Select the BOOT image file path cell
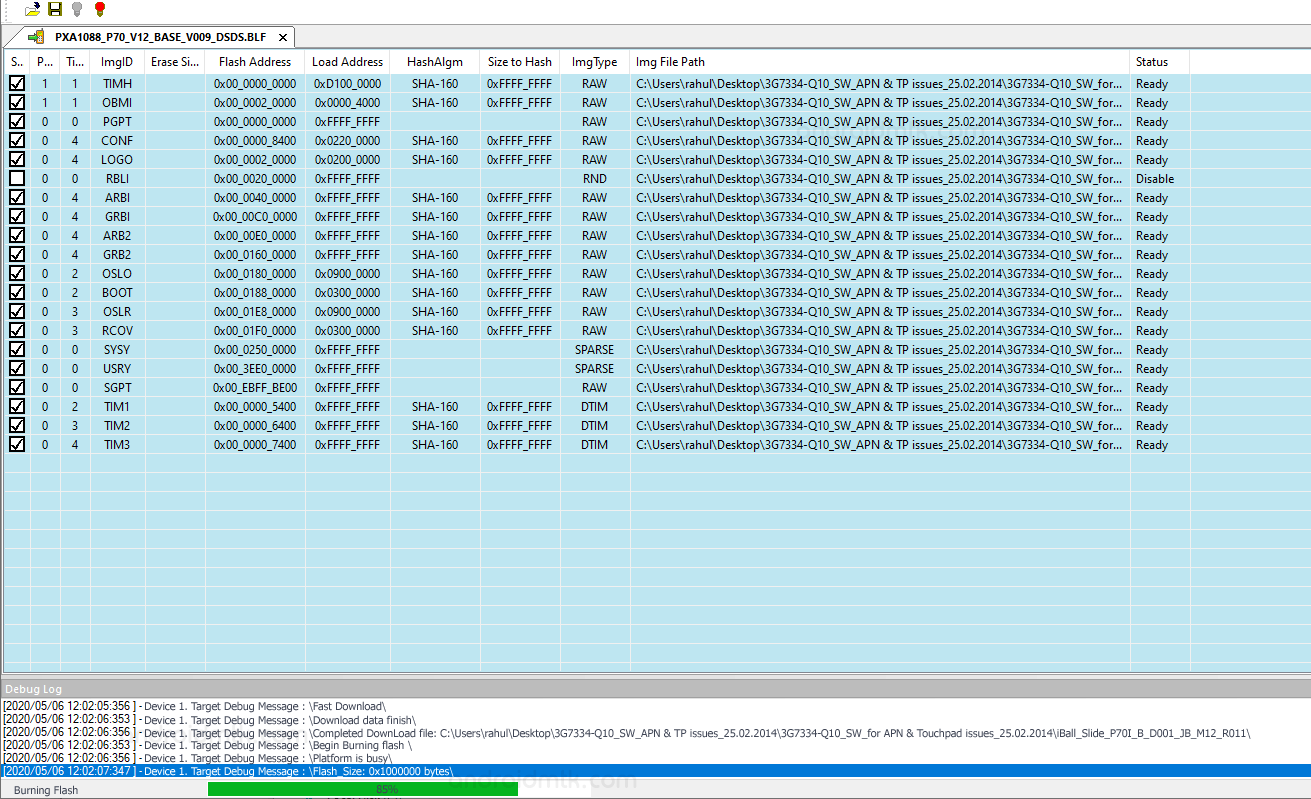This screenshot has height=799, width=1311. 878,293
